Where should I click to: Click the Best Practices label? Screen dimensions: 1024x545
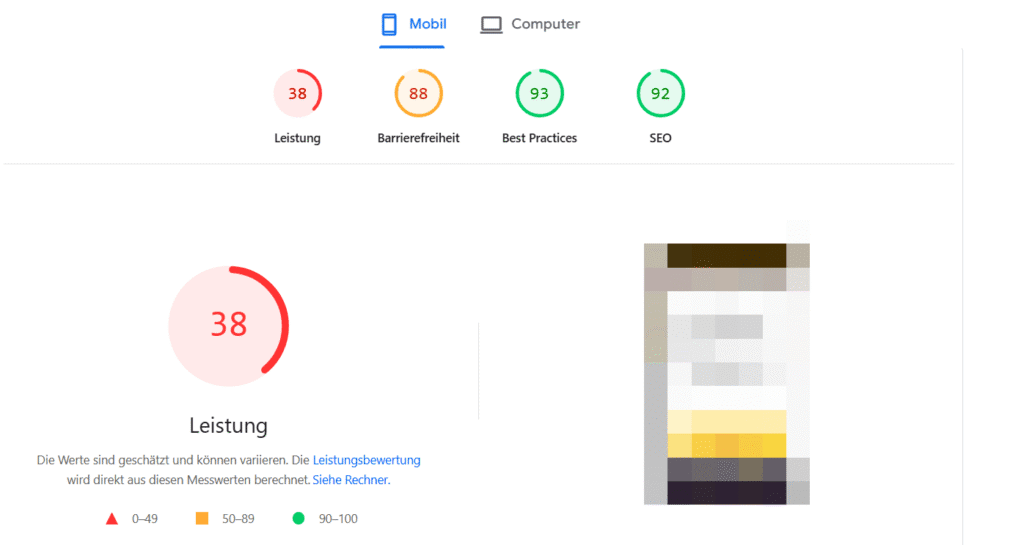[x=539, y=138]
